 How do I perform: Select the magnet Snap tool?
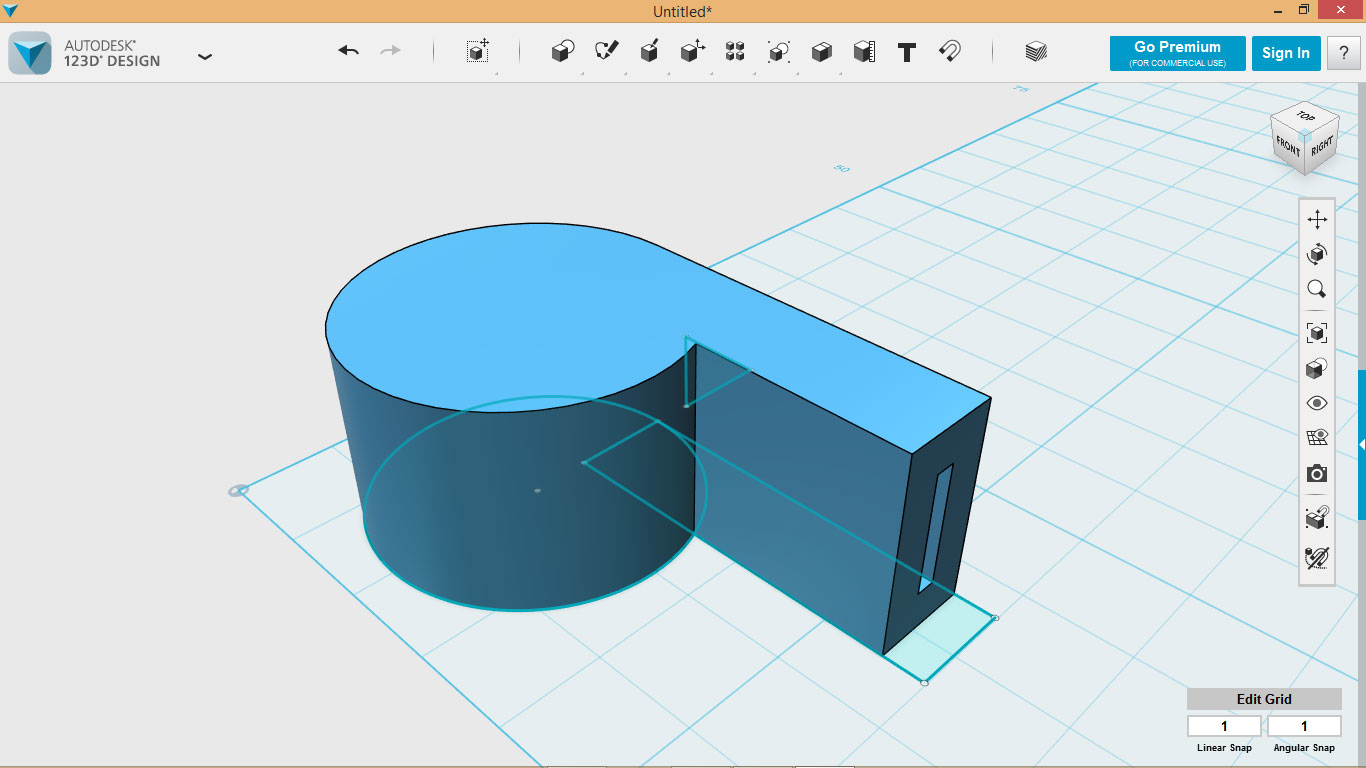(950, 51)
